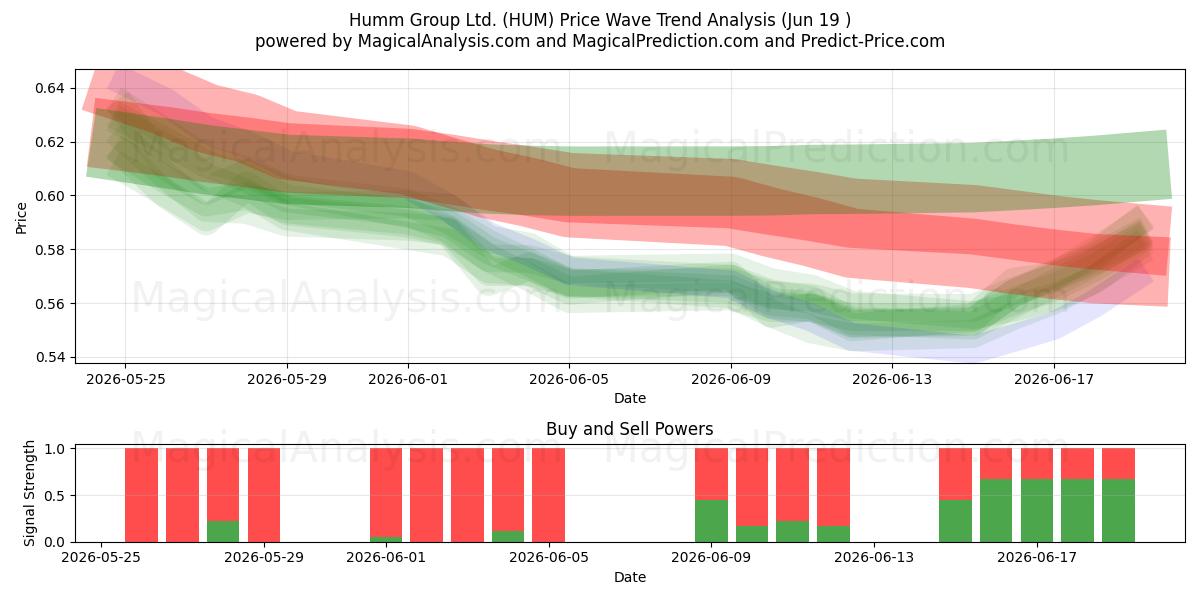Click the 0.54 tick on the Price axis
This screenshot has width=1200, height=600.
click(x=49, y=357)
